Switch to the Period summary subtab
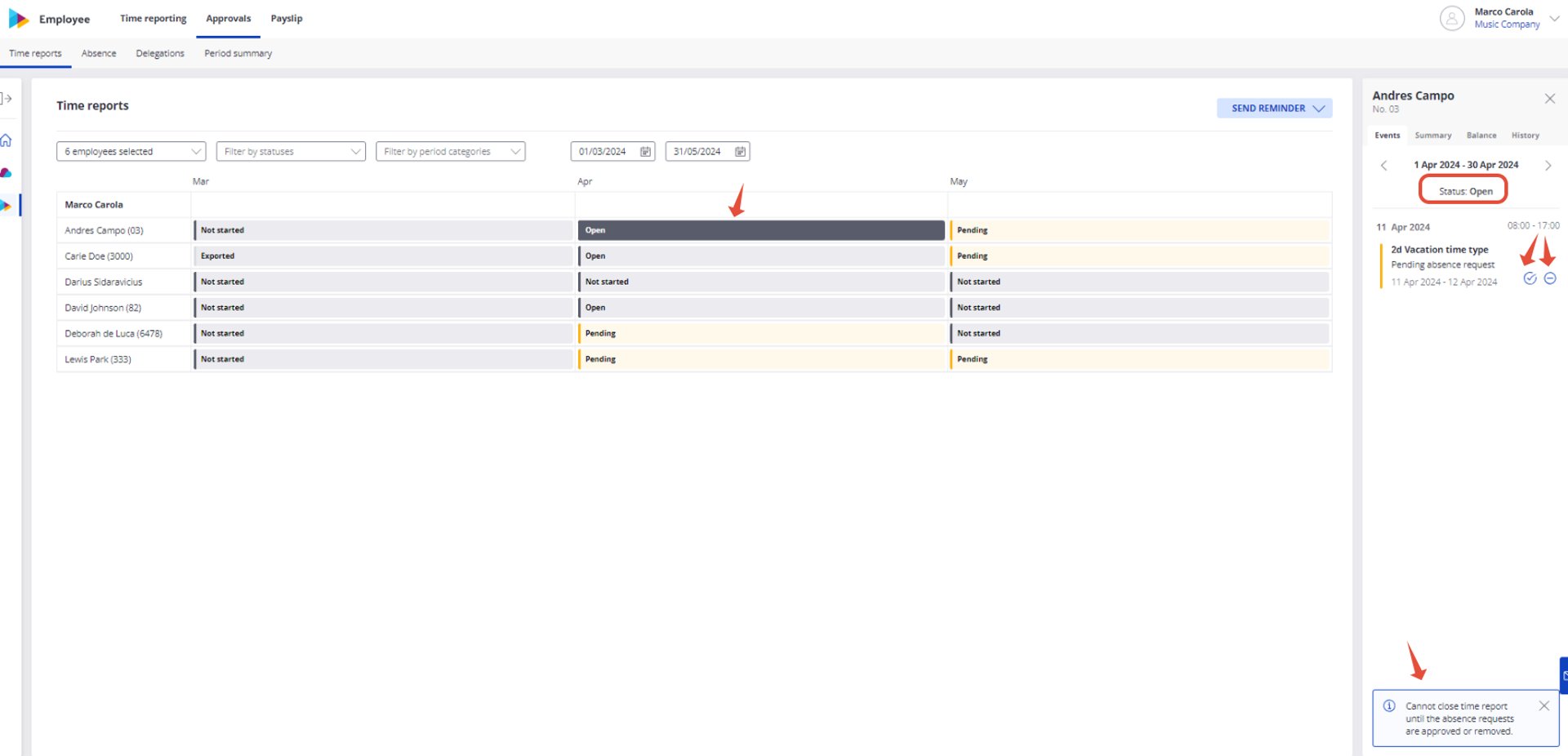 coord(238,54)
